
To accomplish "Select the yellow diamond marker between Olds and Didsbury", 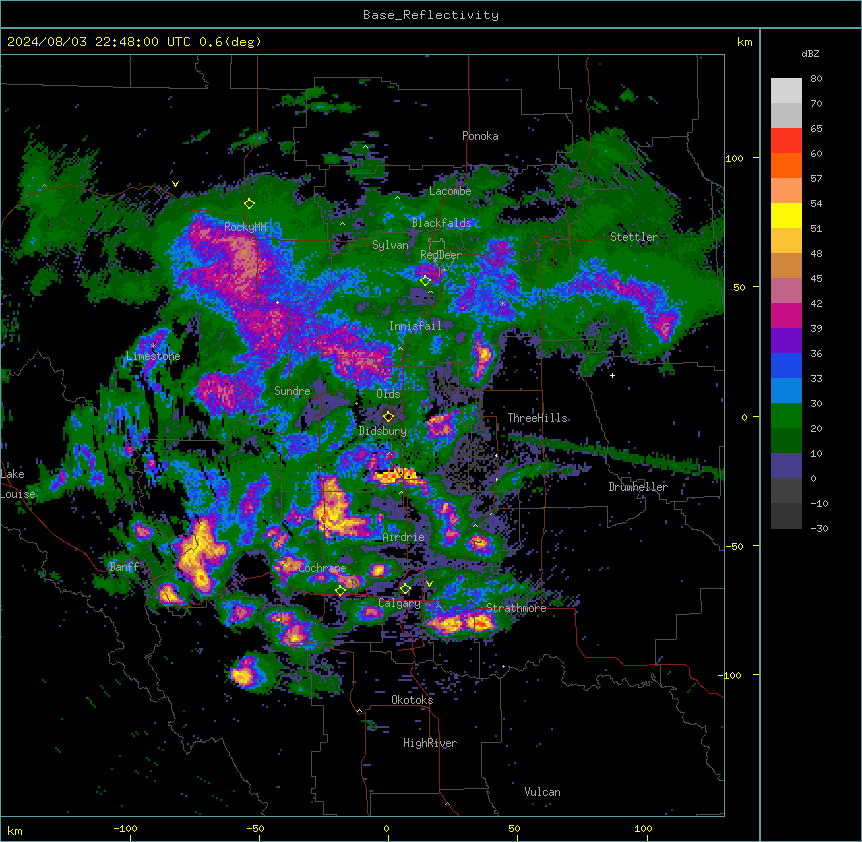I will pos(388,417).
